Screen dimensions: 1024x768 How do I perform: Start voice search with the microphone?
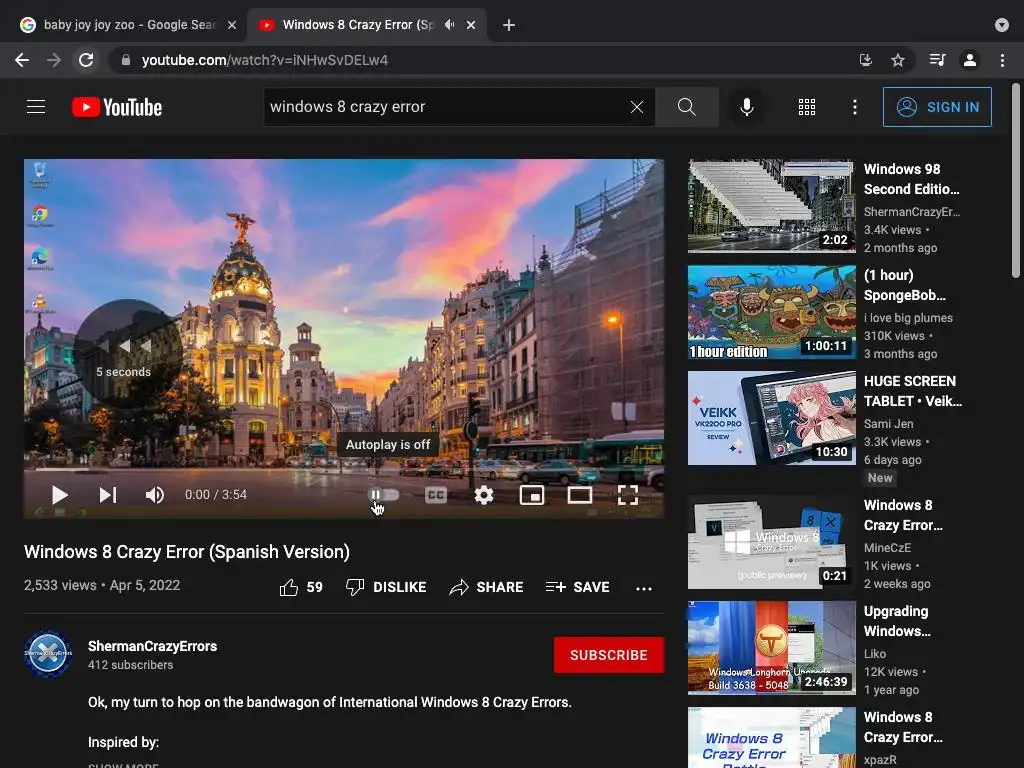[x=746, y=107]
